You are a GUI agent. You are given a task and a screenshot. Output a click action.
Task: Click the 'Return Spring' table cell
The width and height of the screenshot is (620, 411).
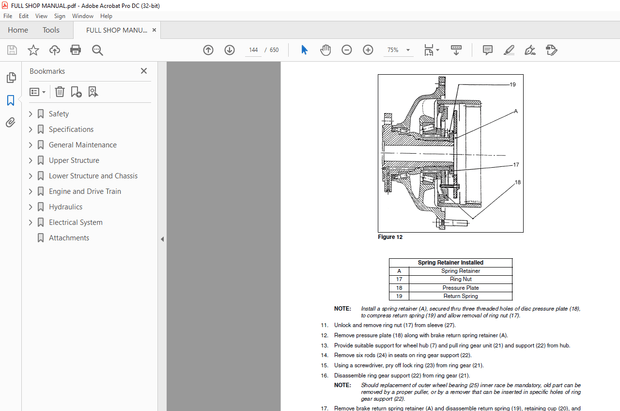point(461,296)
